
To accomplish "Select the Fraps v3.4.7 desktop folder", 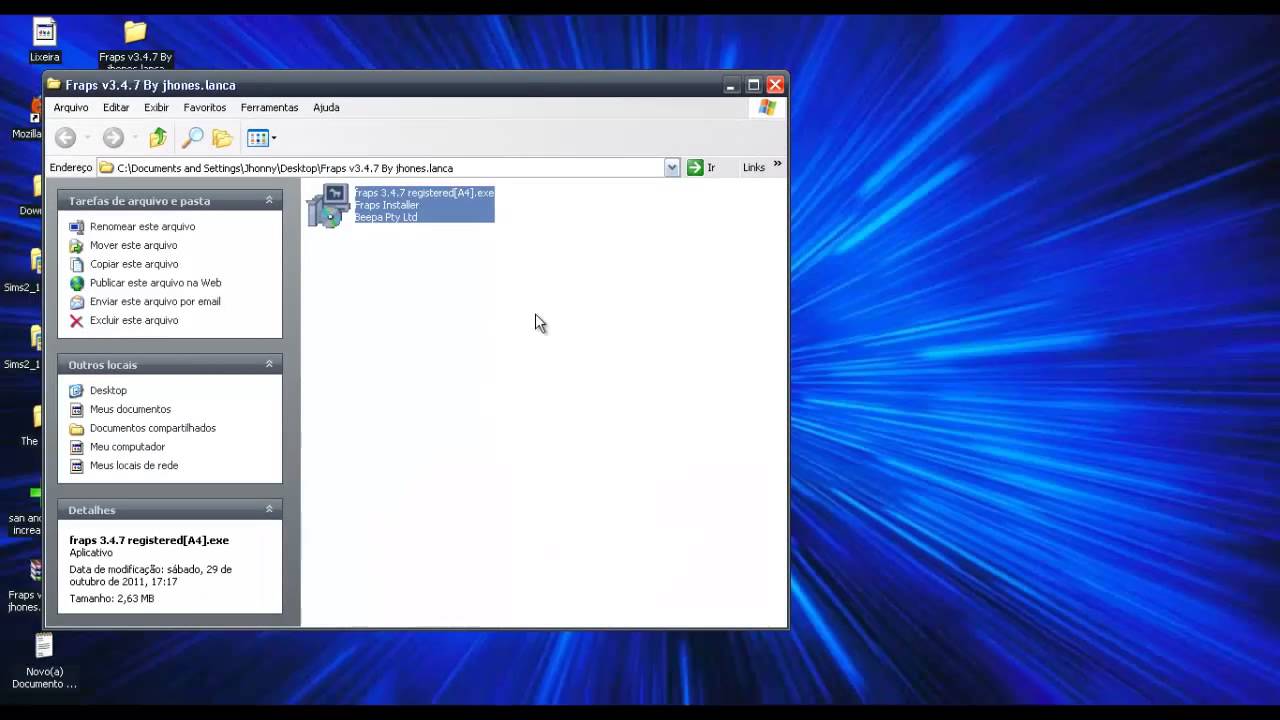I will [x=135, y=33].
